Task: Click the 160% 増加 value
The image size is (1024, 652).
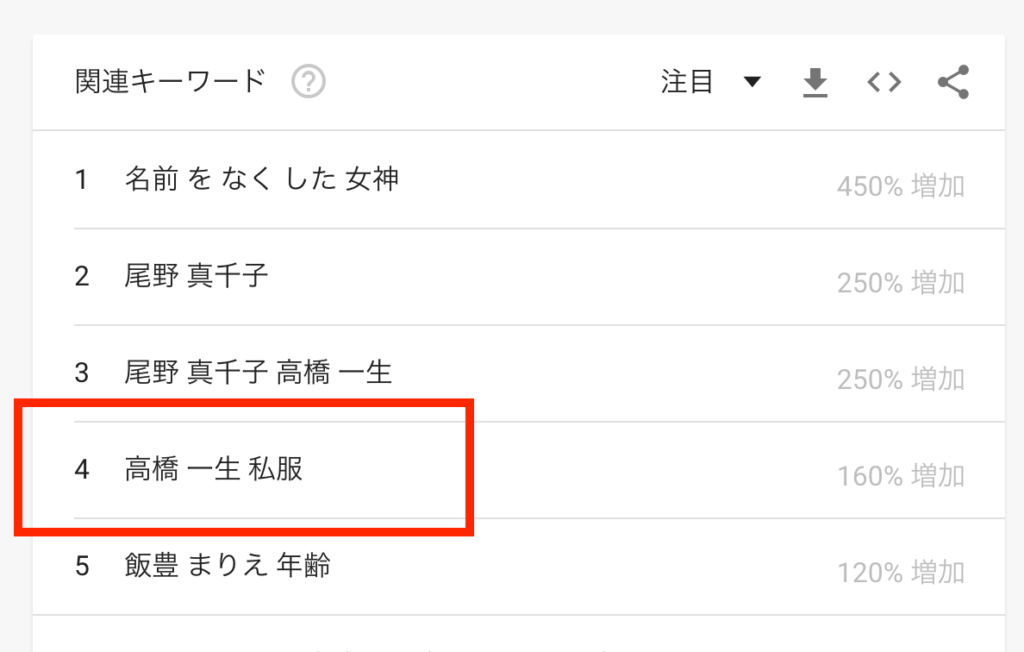Action: click(x=900, y=476)
